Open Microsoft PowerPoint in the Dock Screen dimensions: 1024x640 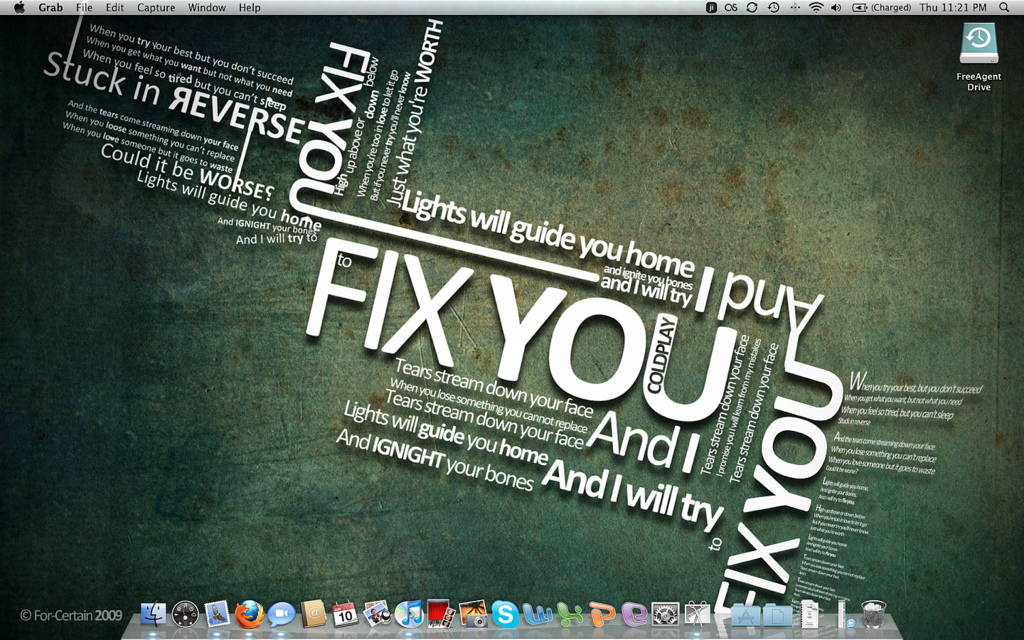click(x=602, y=615)
